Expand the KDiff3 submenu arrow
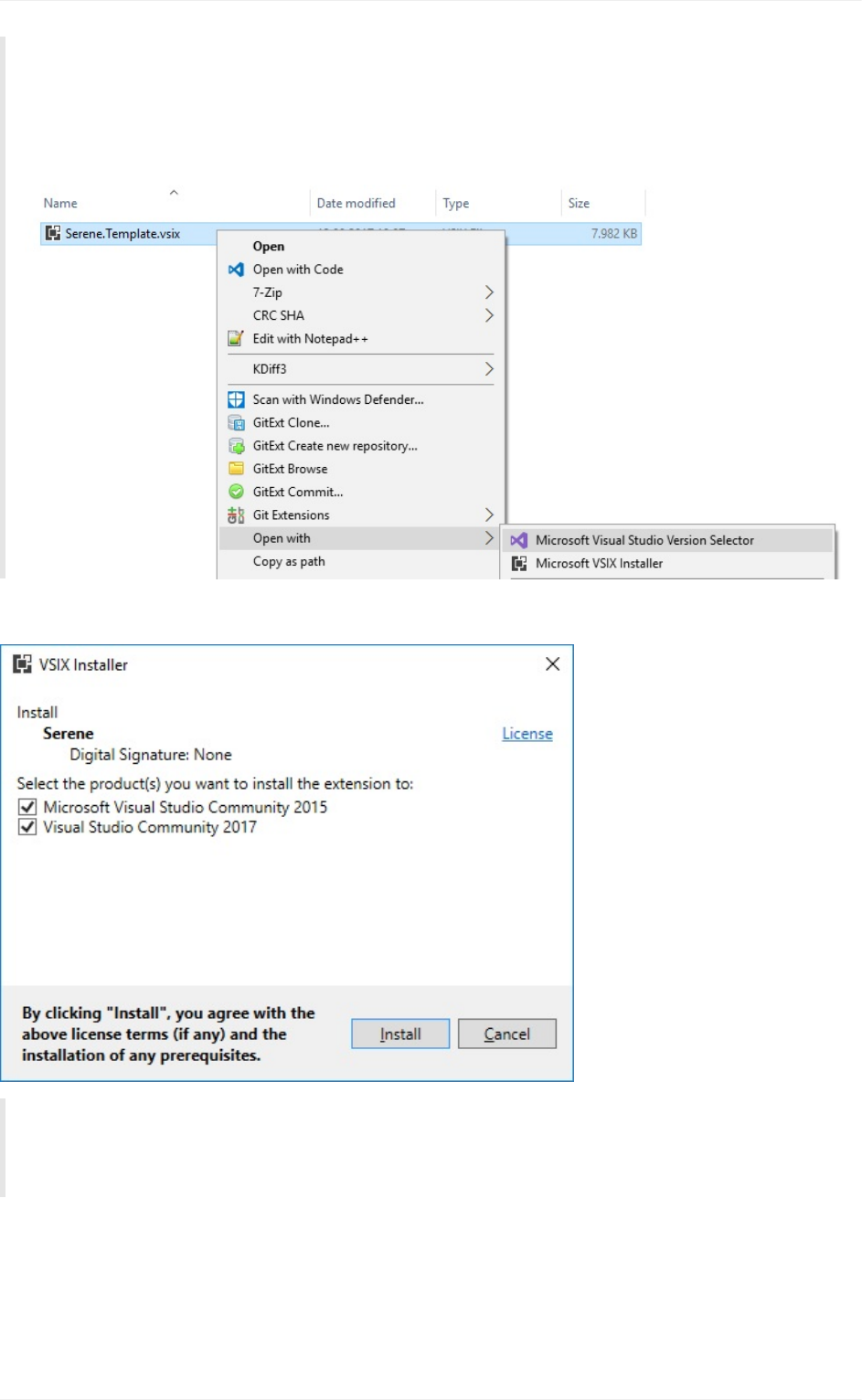Viewport: 862px width, 1400px height. 489,369
